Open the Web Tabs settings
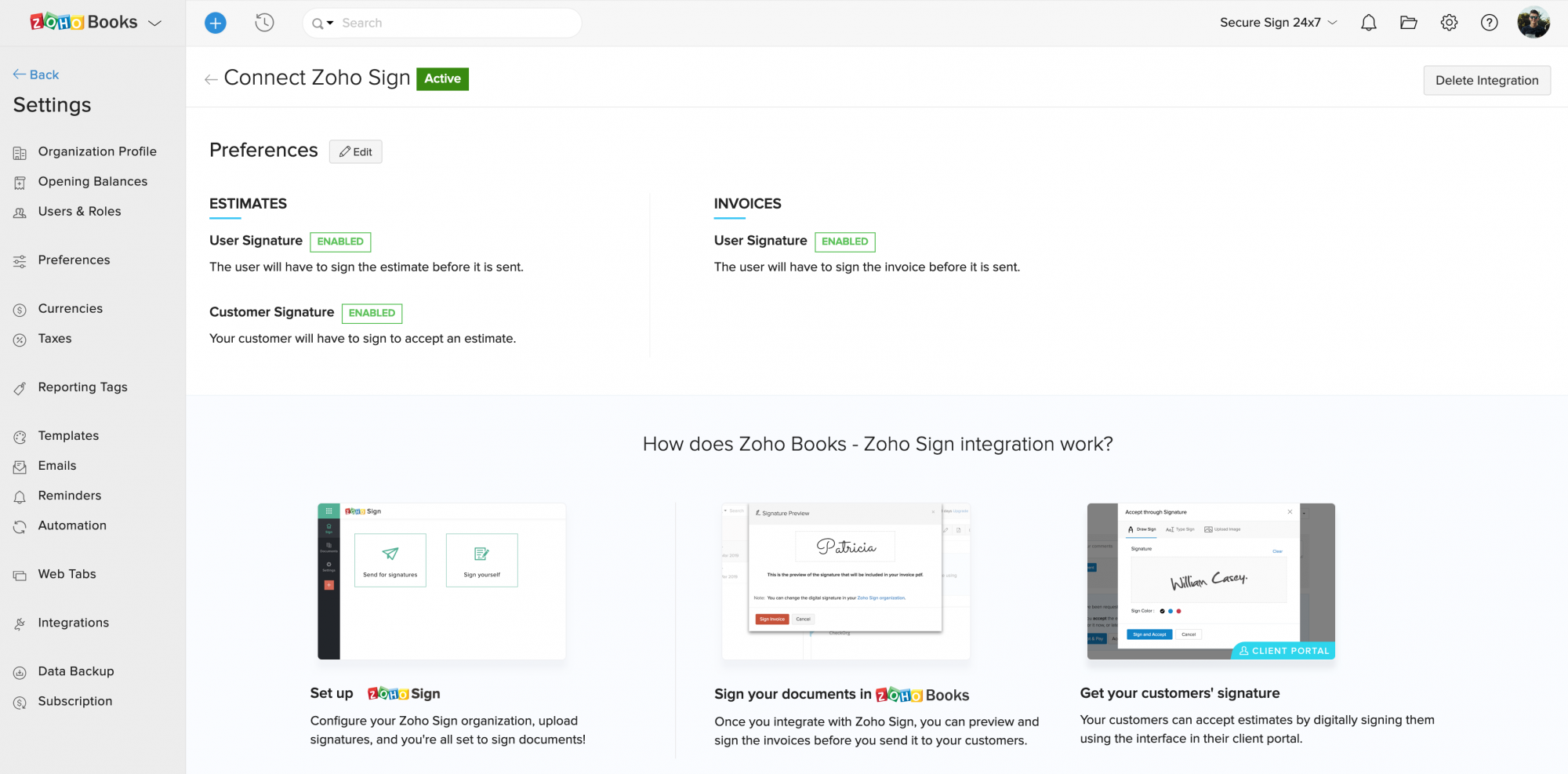The image size is (1568, 774). click(67, 573)
